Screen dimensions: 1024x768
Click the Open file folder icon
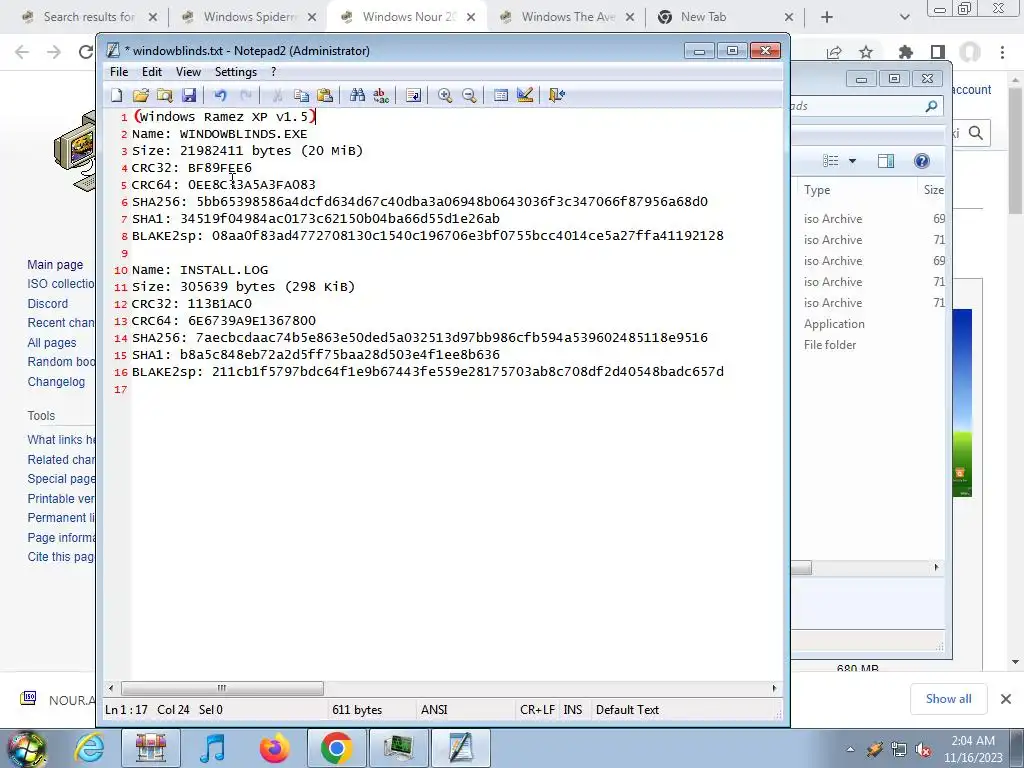[140, 95]
